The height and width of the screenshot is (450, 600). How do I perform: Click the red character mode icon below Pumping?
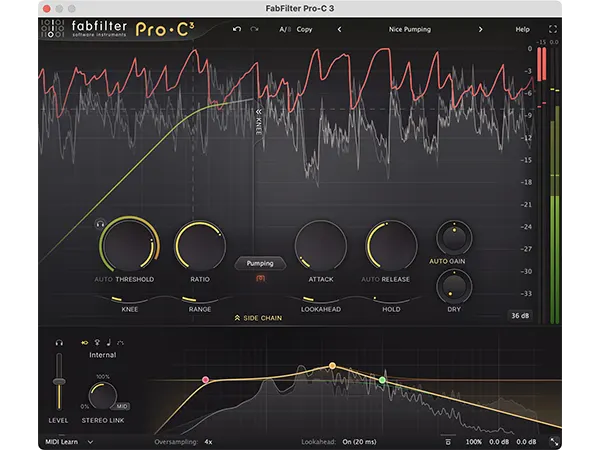260,279
